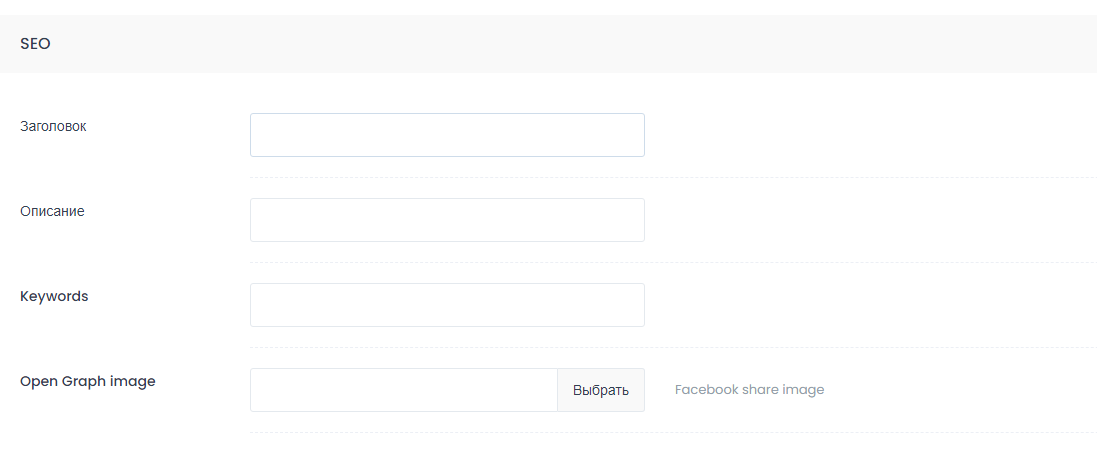Click the dashed separator below Open Graph field
1097x473 pixels.
coord(673,432)
